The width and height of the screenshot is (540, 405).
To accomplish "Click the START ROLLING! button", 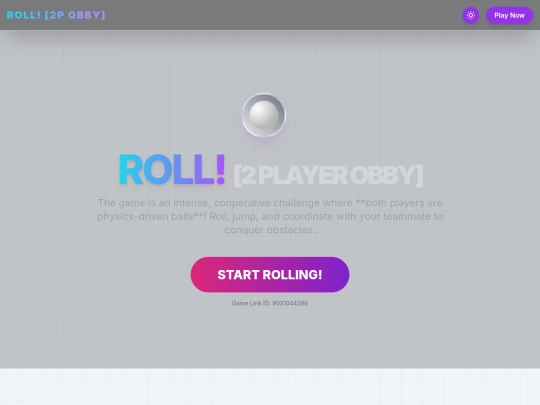I will 270,274.
